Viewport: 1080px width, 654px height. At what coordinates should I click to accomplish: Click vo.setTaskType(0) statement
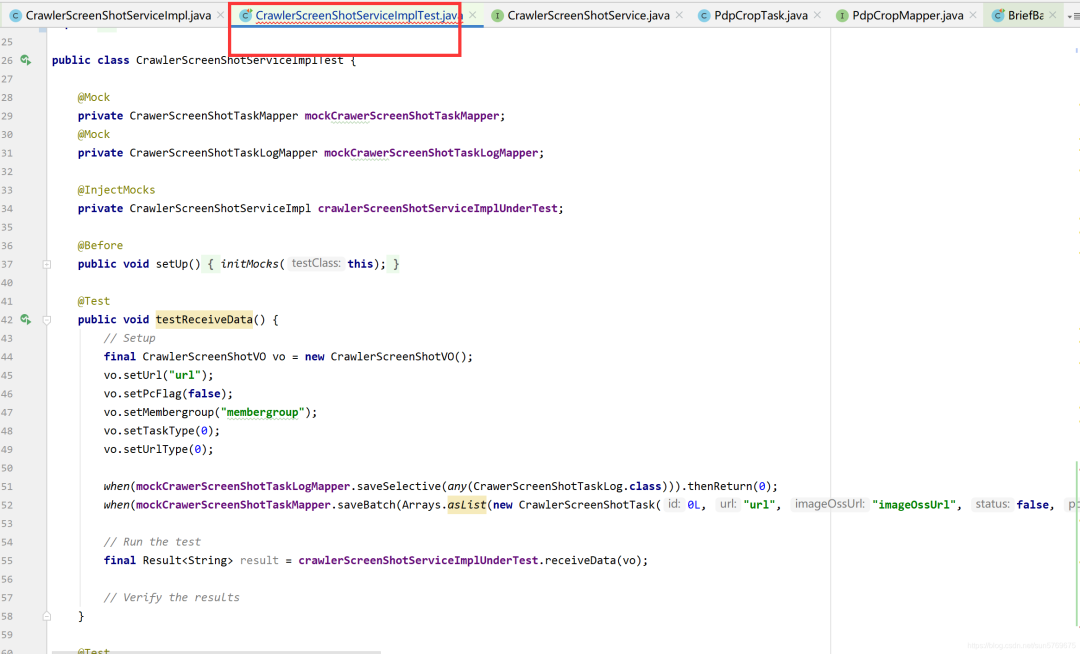pyautogui.click(x=162, y=431)
